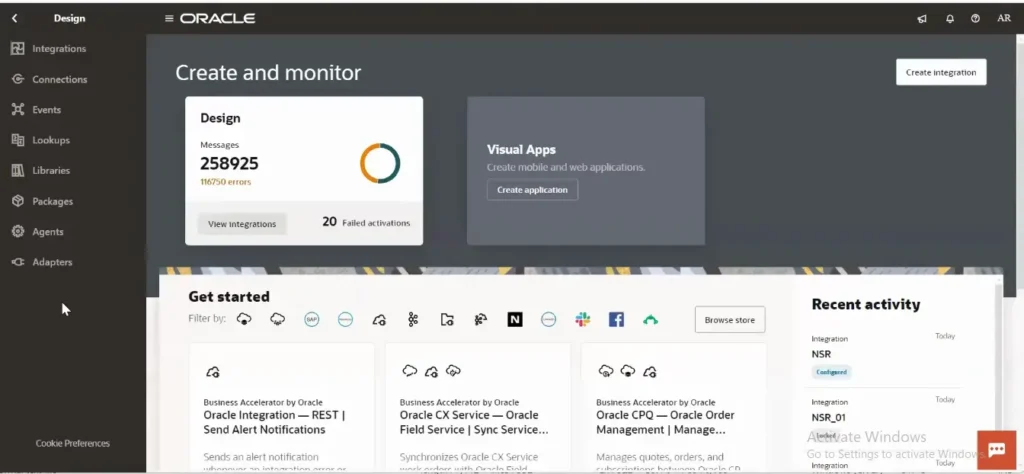Screen dimensions: 1024x474
Task: Select Lookups from the sidebar
Action: tap(50, 140)
